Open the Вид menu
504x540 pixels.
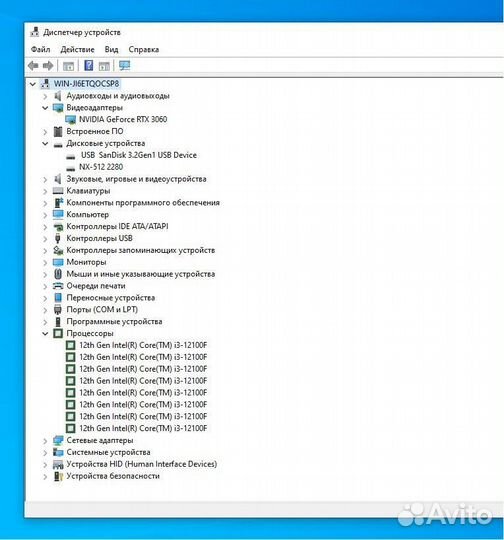pos(111,50)
